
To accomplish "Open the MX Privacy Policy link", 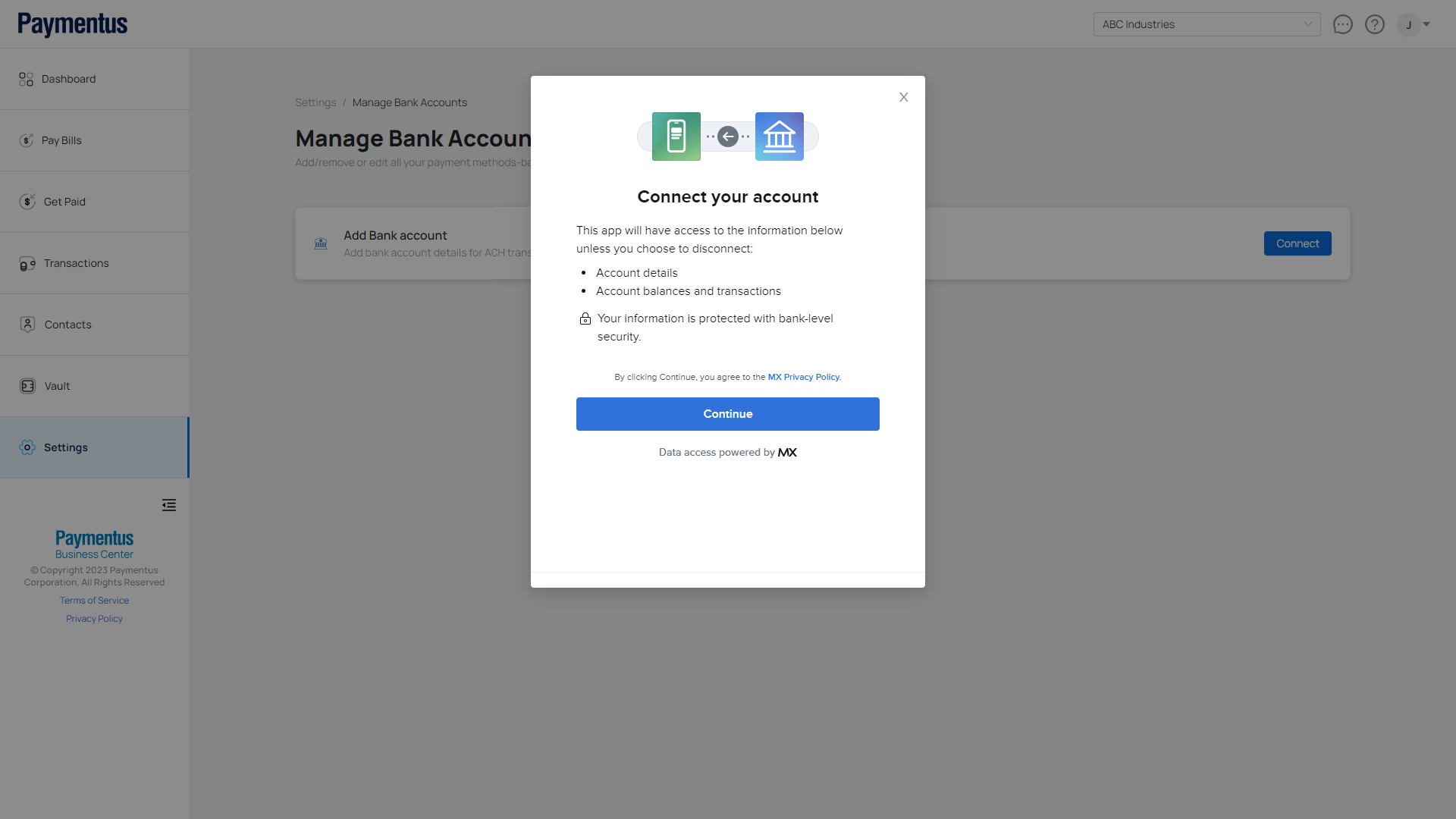I will click(x=804, y=377).
